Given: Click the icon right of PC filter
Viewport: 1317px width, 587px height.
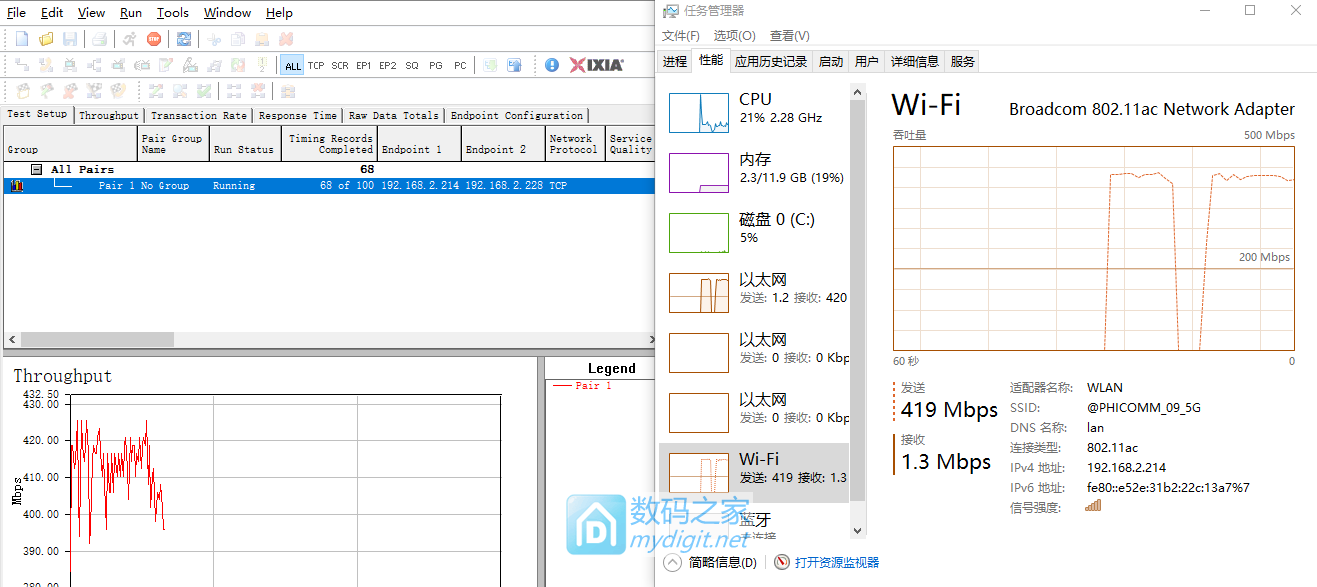Looking at the screenshot, I should [490, 65].
